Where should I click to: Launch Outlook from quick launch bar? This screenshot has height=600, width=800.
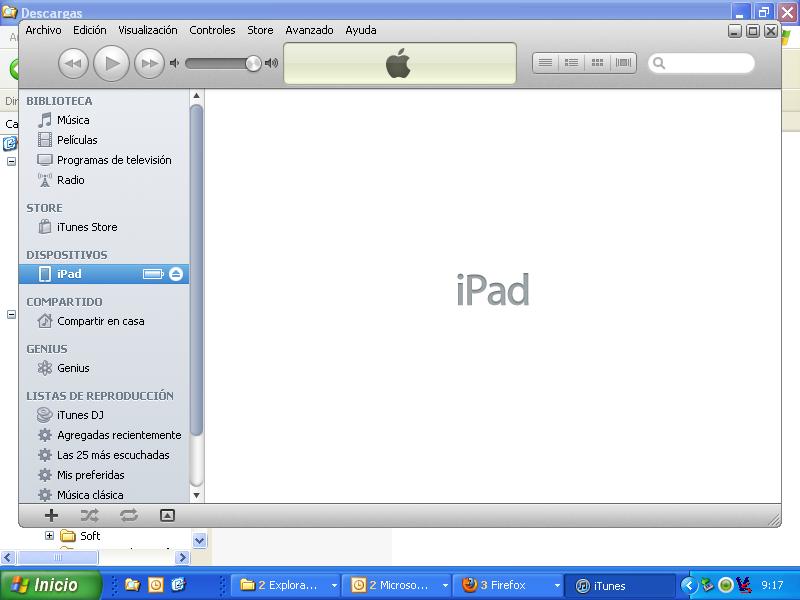(x=156, y=585)
